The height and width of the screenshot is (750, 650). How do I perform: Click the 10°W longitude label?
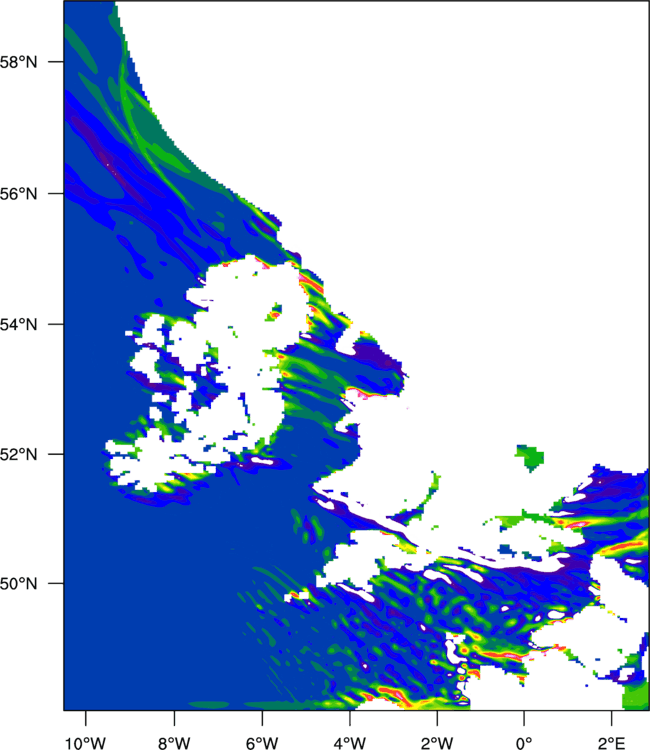(86, 743)
